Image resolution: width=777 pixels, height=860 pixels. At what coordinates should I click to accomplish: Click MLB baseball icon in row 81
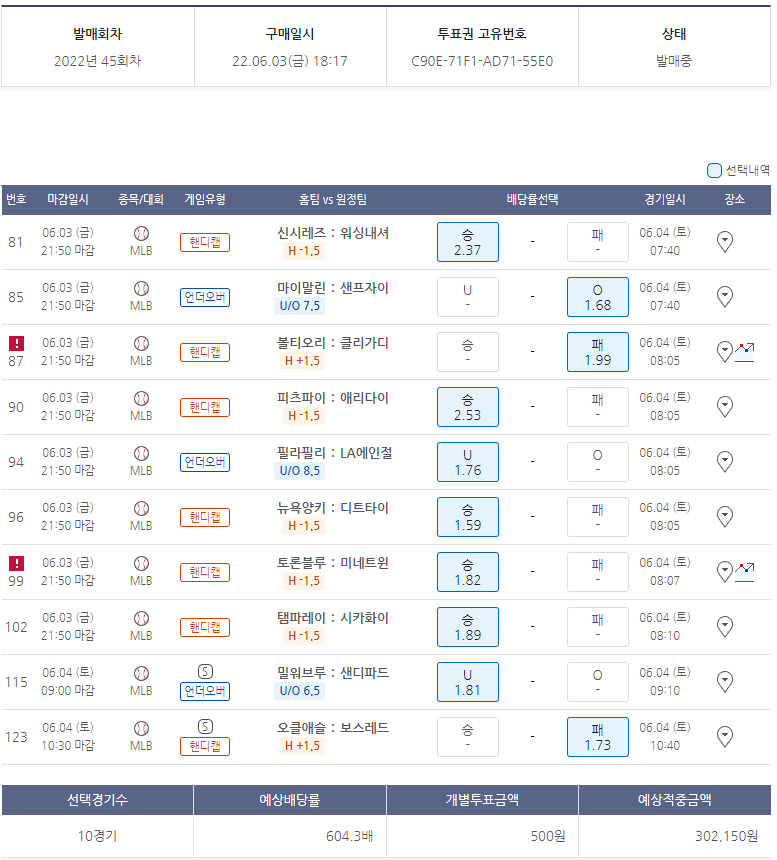point(141,234)
